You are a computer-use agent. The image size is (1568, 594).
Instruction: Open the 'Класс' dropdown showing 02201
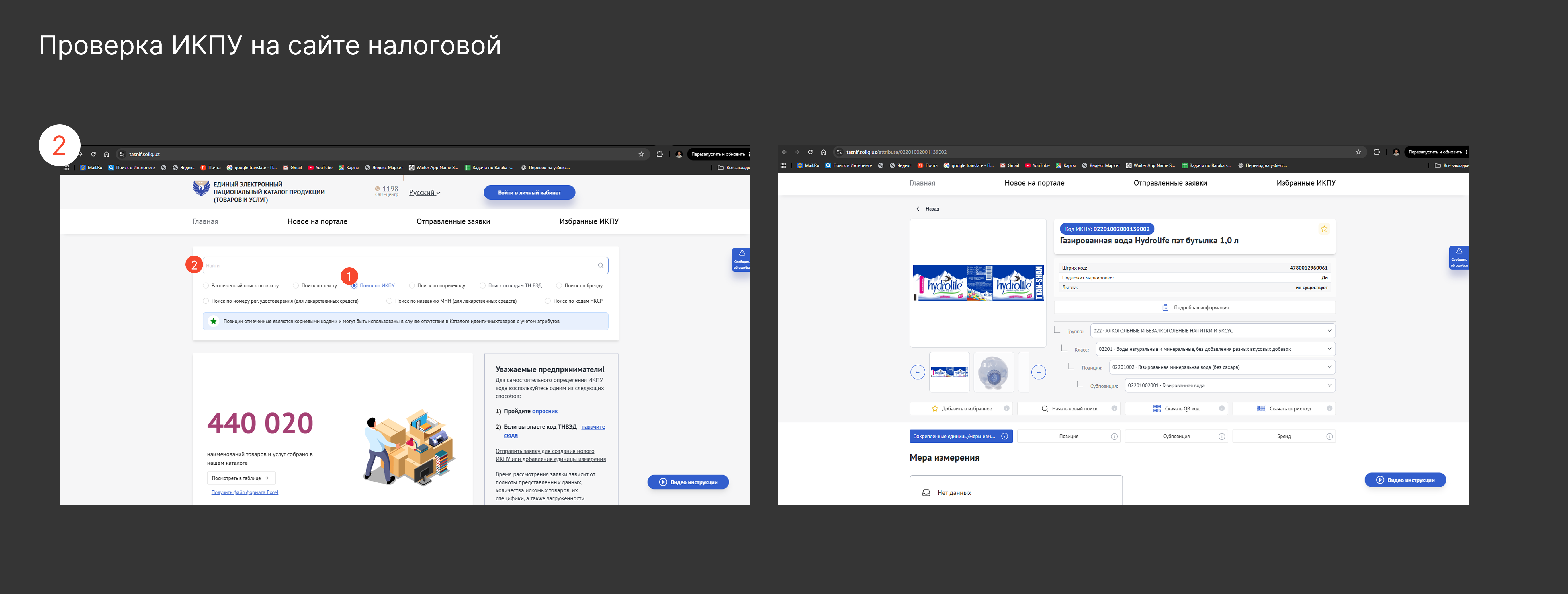(x=1215, y=349)
